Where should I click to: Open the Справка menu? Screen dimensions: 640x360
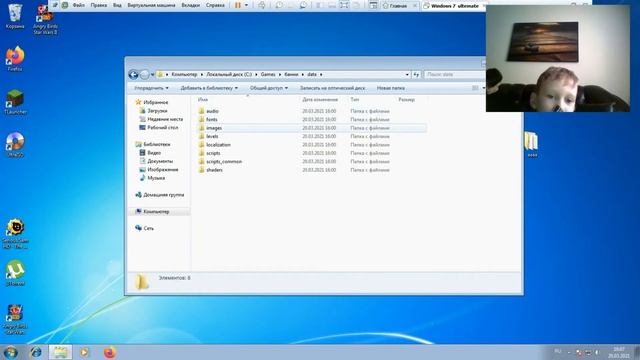[x=215, y=5]
